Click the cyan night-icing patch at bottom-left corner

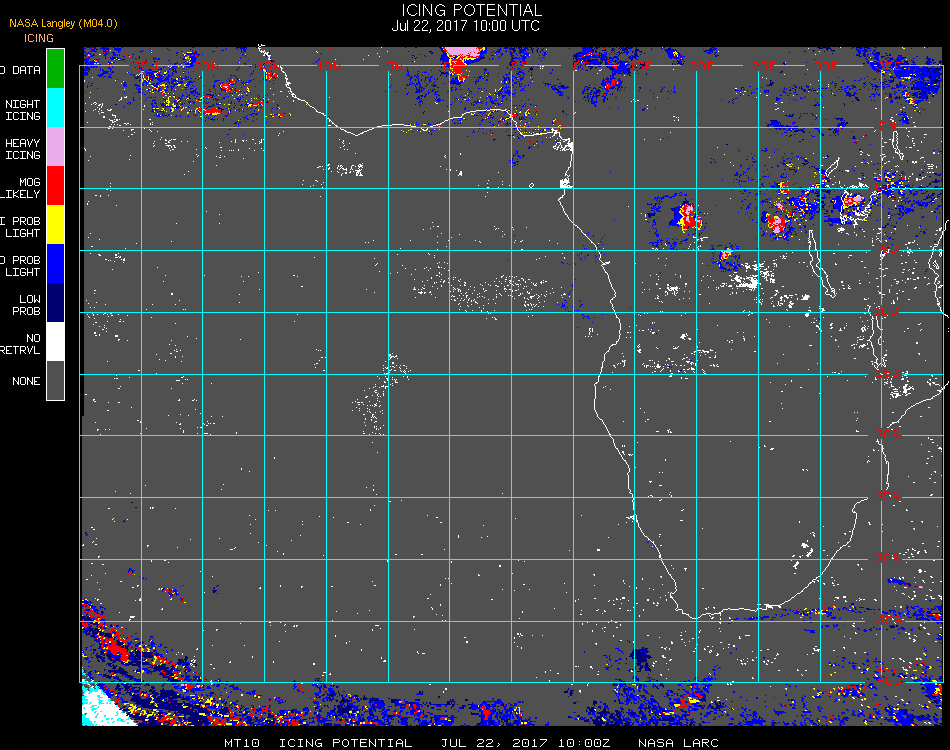tap(102, 706)
